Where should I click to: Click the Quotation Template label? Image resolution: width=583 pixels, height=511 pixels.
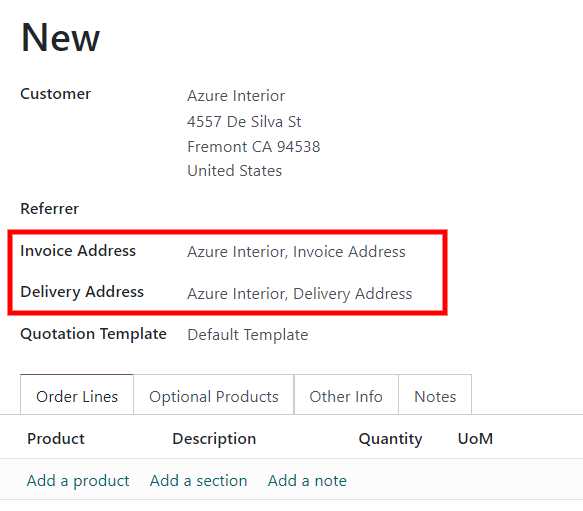tap(93, 334)
